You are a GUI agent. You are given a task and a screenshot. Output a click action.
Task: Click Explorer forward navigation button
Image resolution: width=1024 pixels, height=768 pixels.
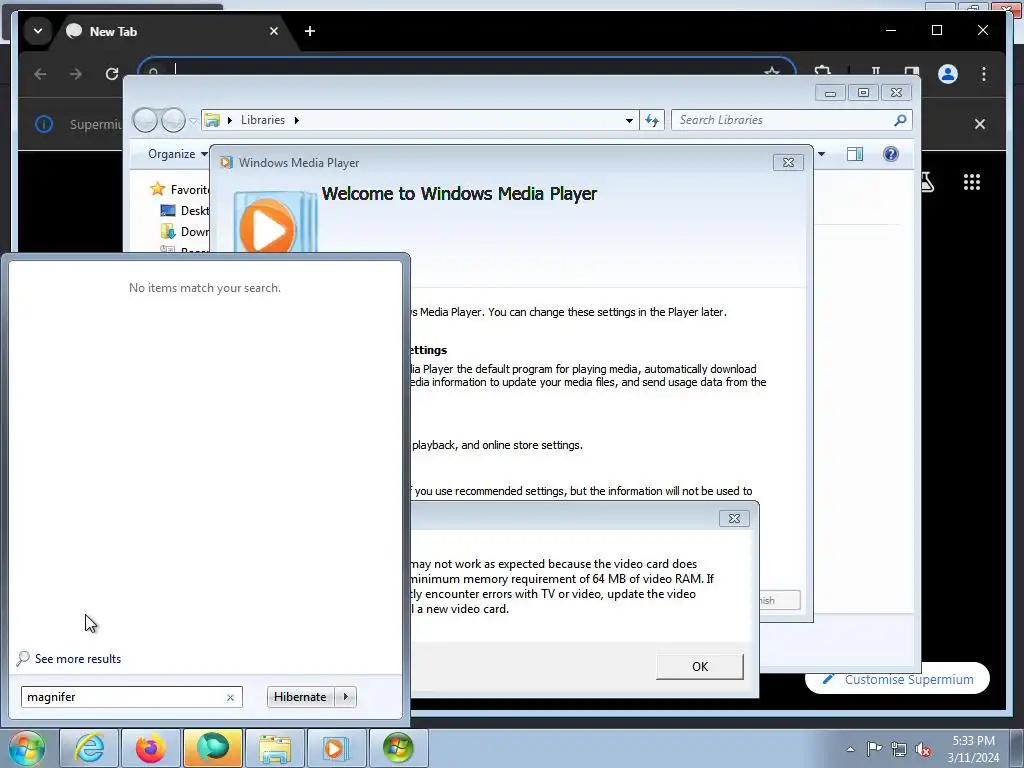173,120
